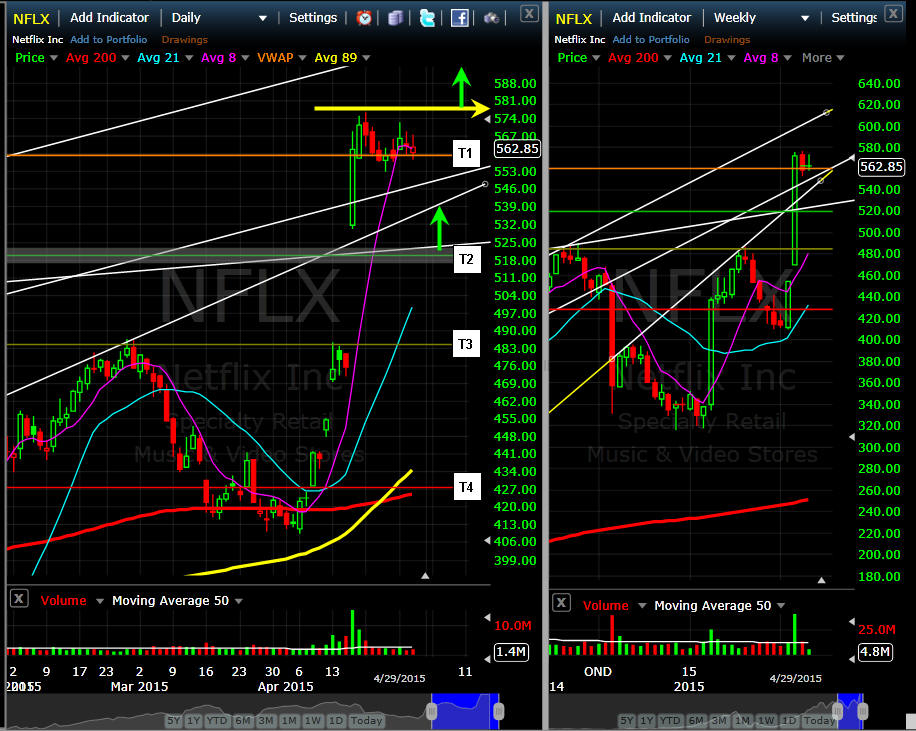The width and height of the screenshot is (916, 731).
Task: Click the 4.8M volume value label
Action: [875, 652]
